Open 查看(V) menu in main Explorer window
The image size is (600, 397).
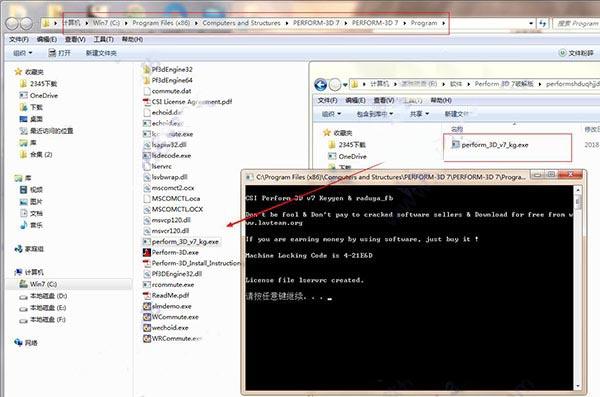tap(75, 39)
